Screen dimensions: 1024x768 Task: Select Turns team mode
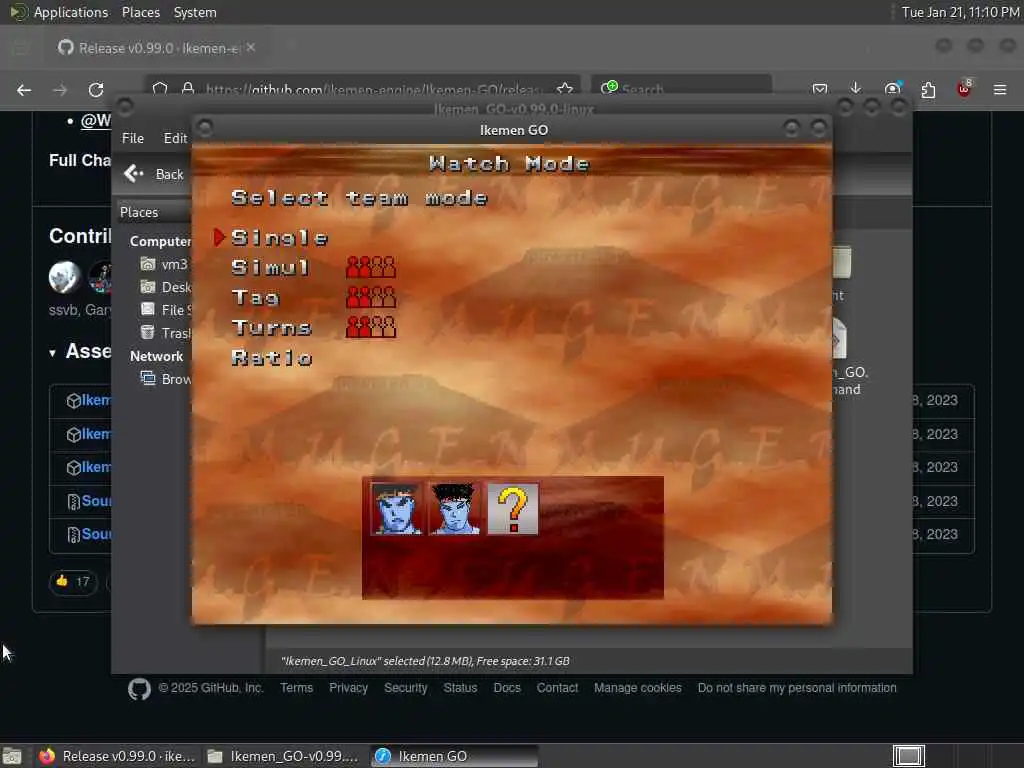272,327
